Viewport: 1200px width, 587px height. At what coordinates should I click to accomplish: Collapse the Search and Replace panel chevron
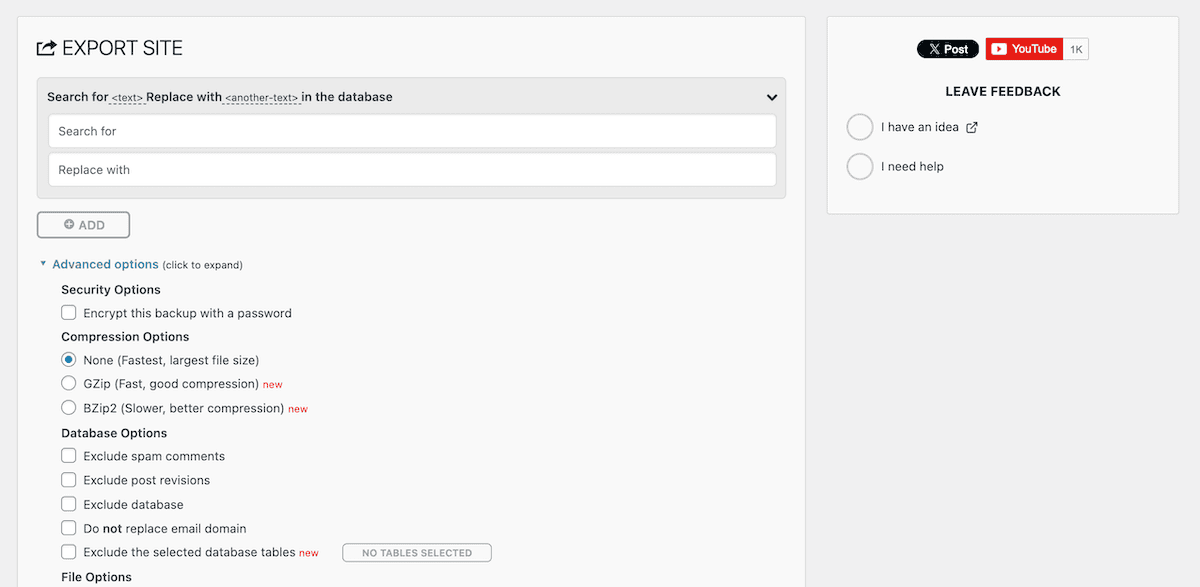click(772, 98)
